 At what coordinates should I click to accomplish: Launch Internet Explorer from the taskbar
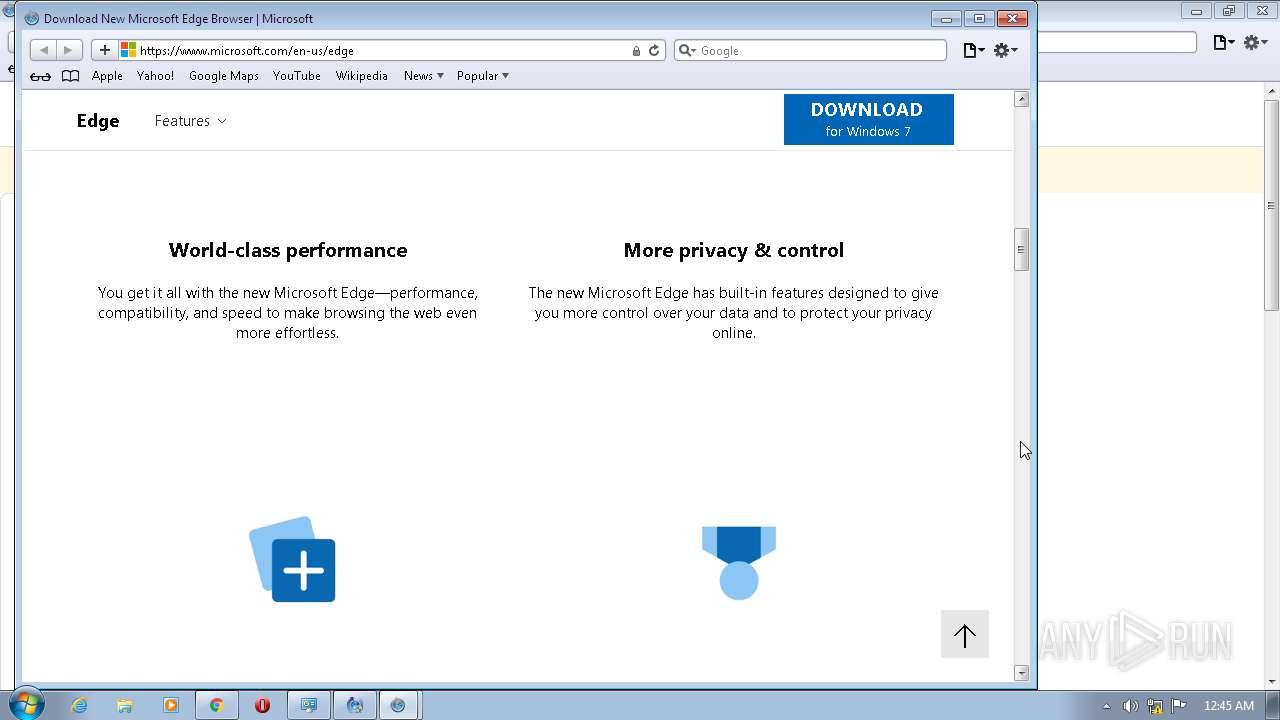pyautogui.click(x=79, y=705)
